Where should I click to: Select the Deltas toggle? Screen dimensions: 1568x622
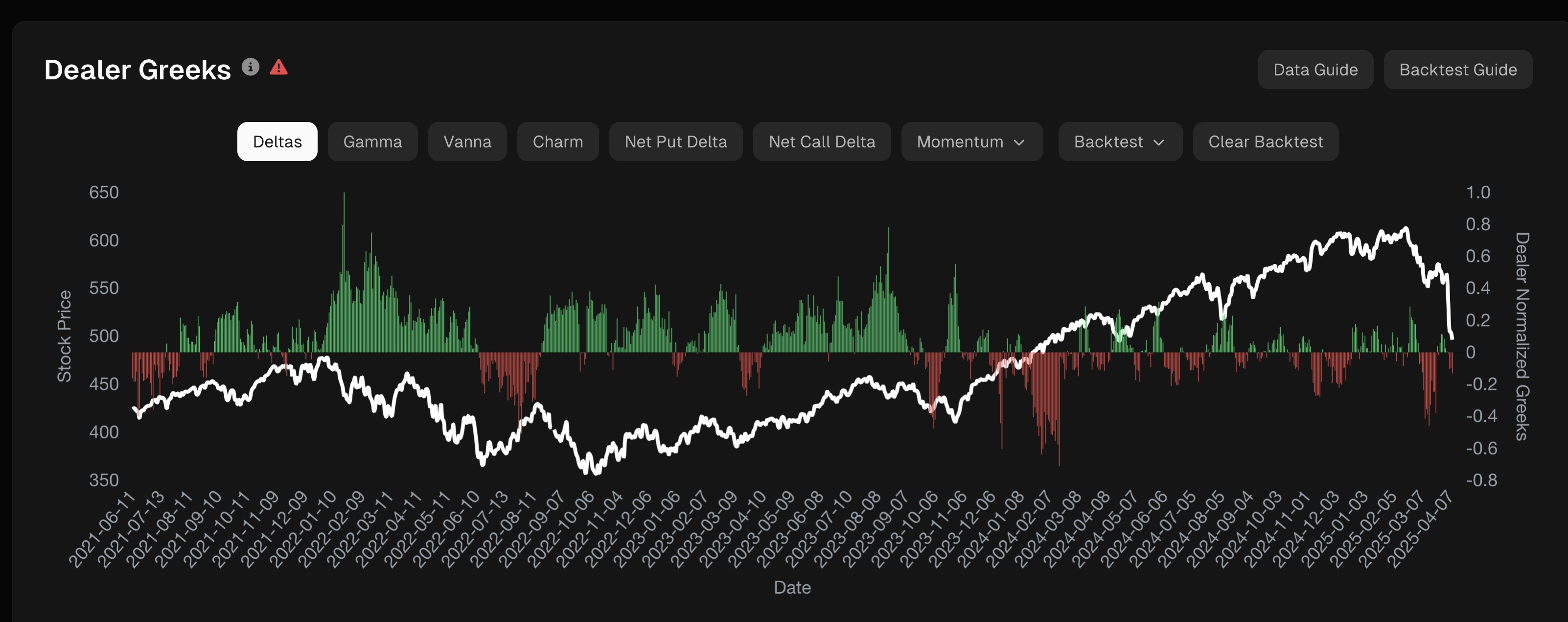tap(277, 142)
